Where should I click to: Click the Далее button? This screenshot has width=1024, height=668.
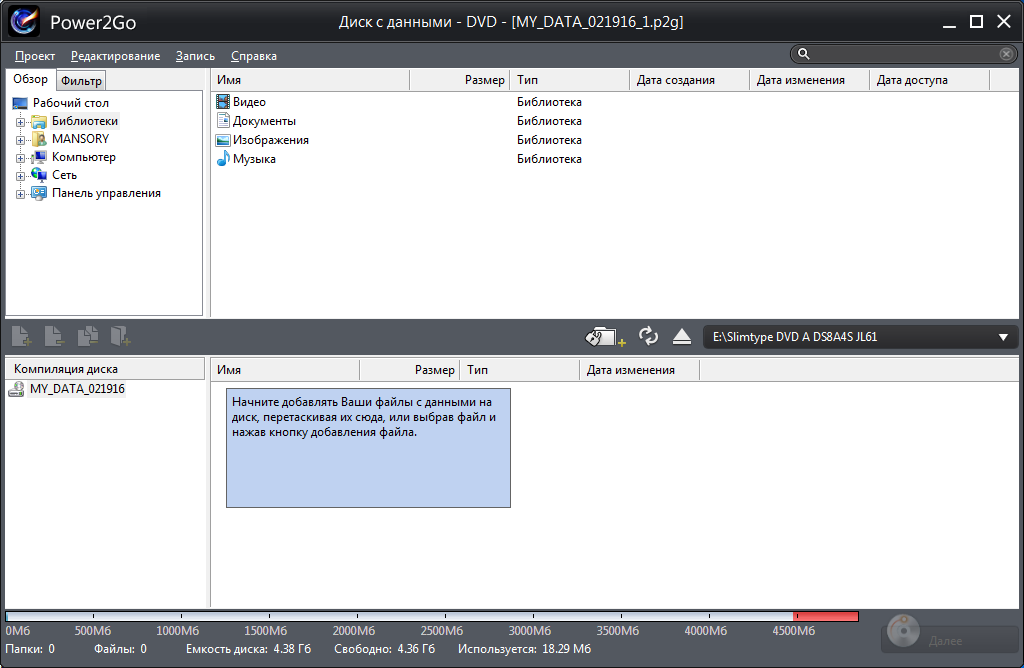[949, 640]
